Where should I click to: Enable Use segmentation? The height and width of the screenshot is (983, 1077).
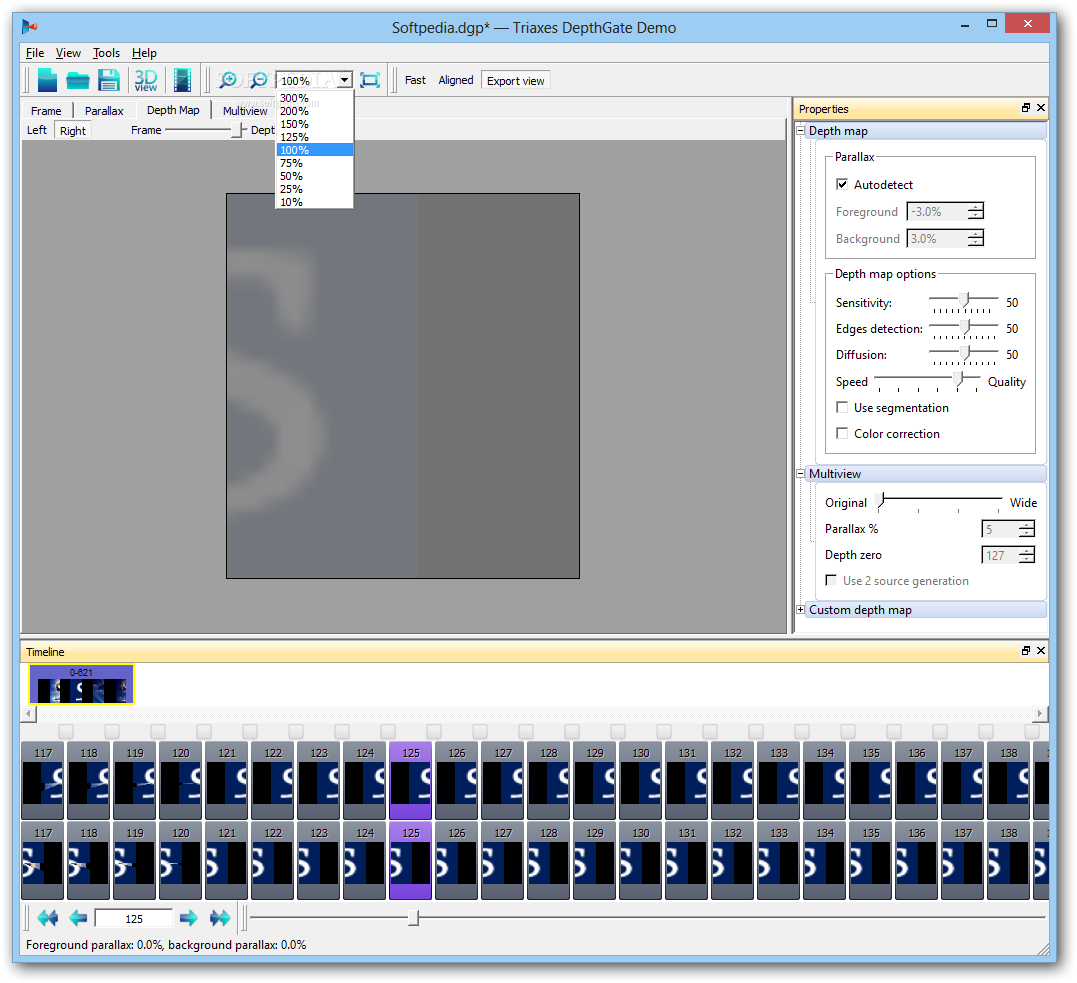tap(841, 407)
